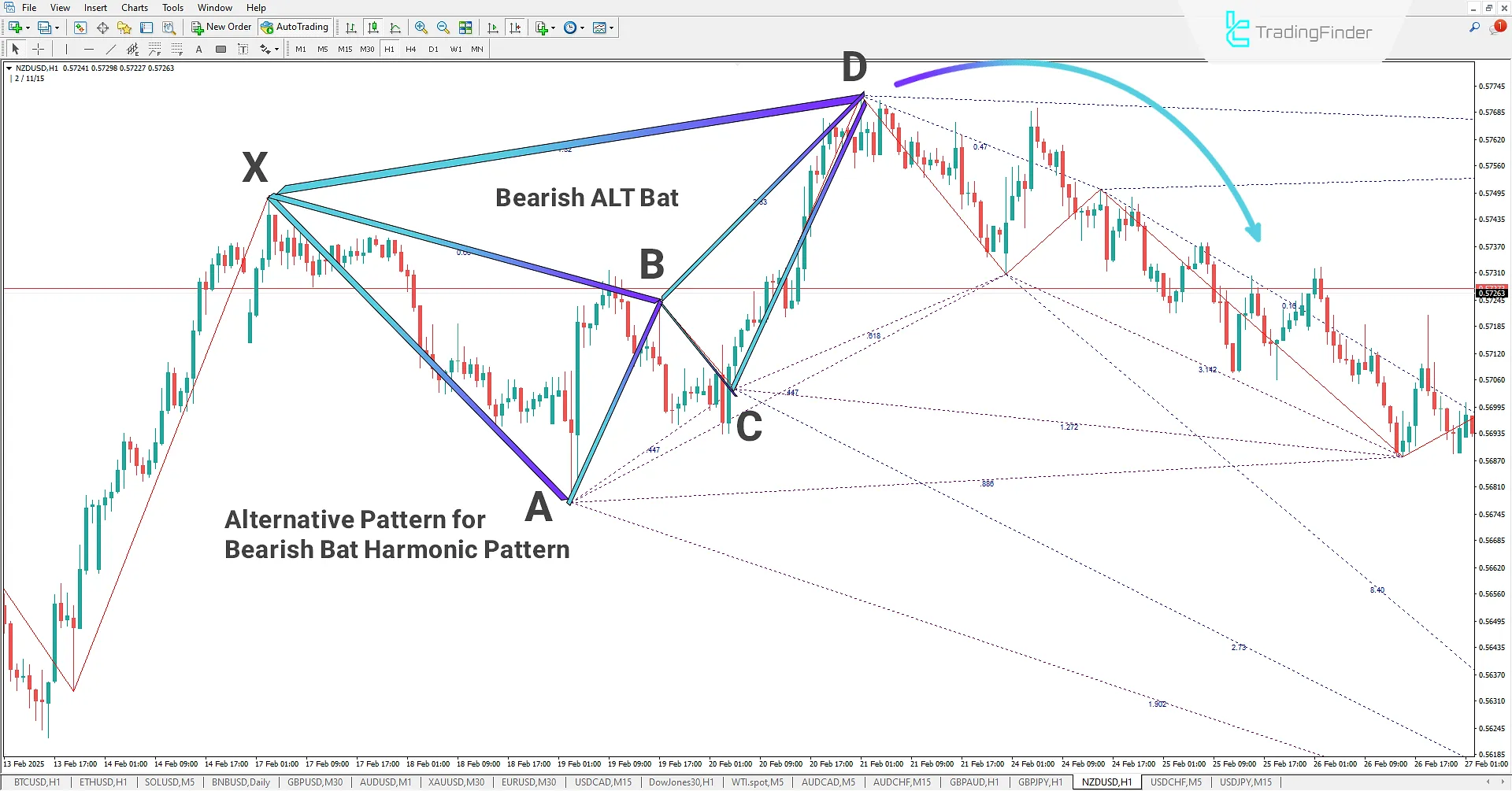
Task: Select the Vertical Line drawing tool
Action: (x=66, y=48)
